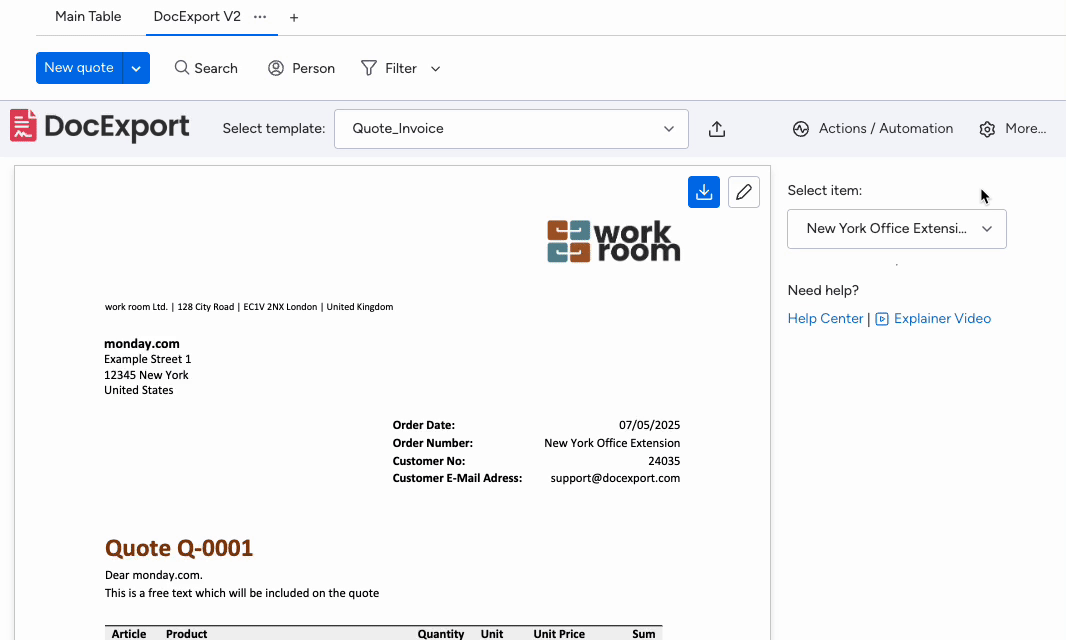Click the work room logo in document
Image resolution: width=1066 pixels, height=640 pixels.
point(613,241)
